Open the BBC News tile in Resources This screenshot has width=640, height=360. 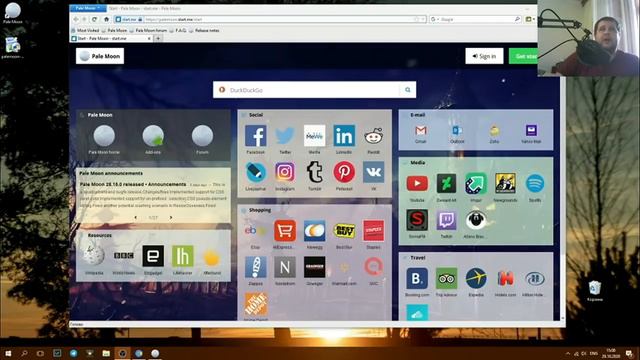(123, 256)
